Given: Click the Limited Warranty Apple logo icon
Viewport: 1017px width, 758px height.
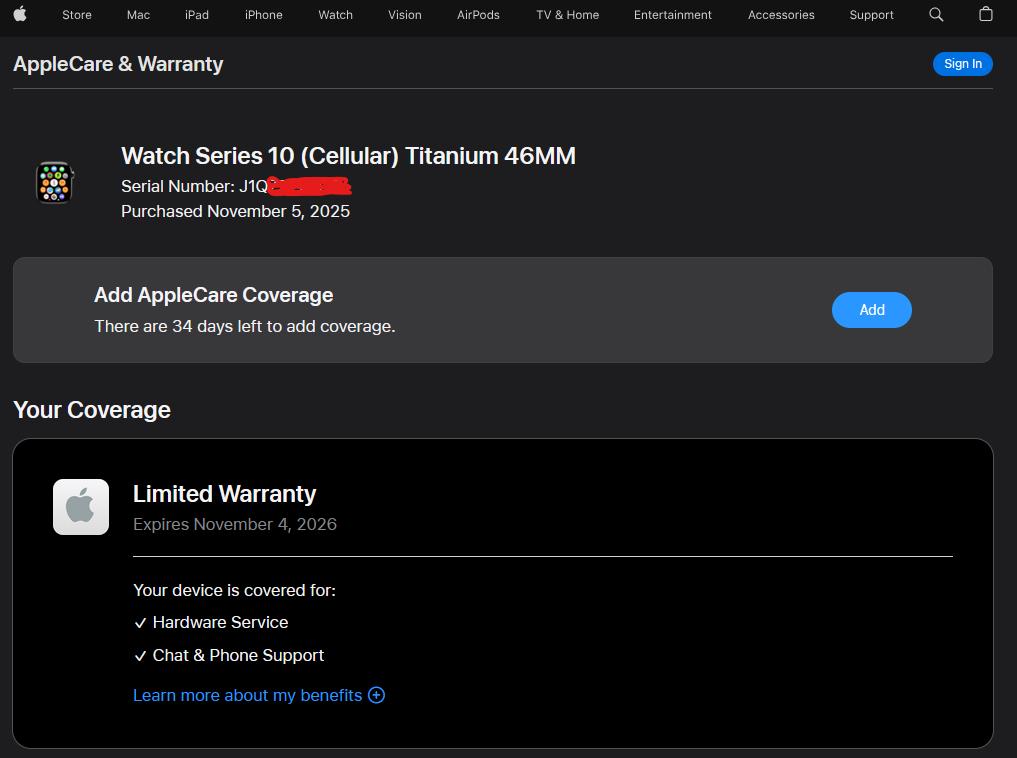Looking at the screenshot, I should point(81,507).
